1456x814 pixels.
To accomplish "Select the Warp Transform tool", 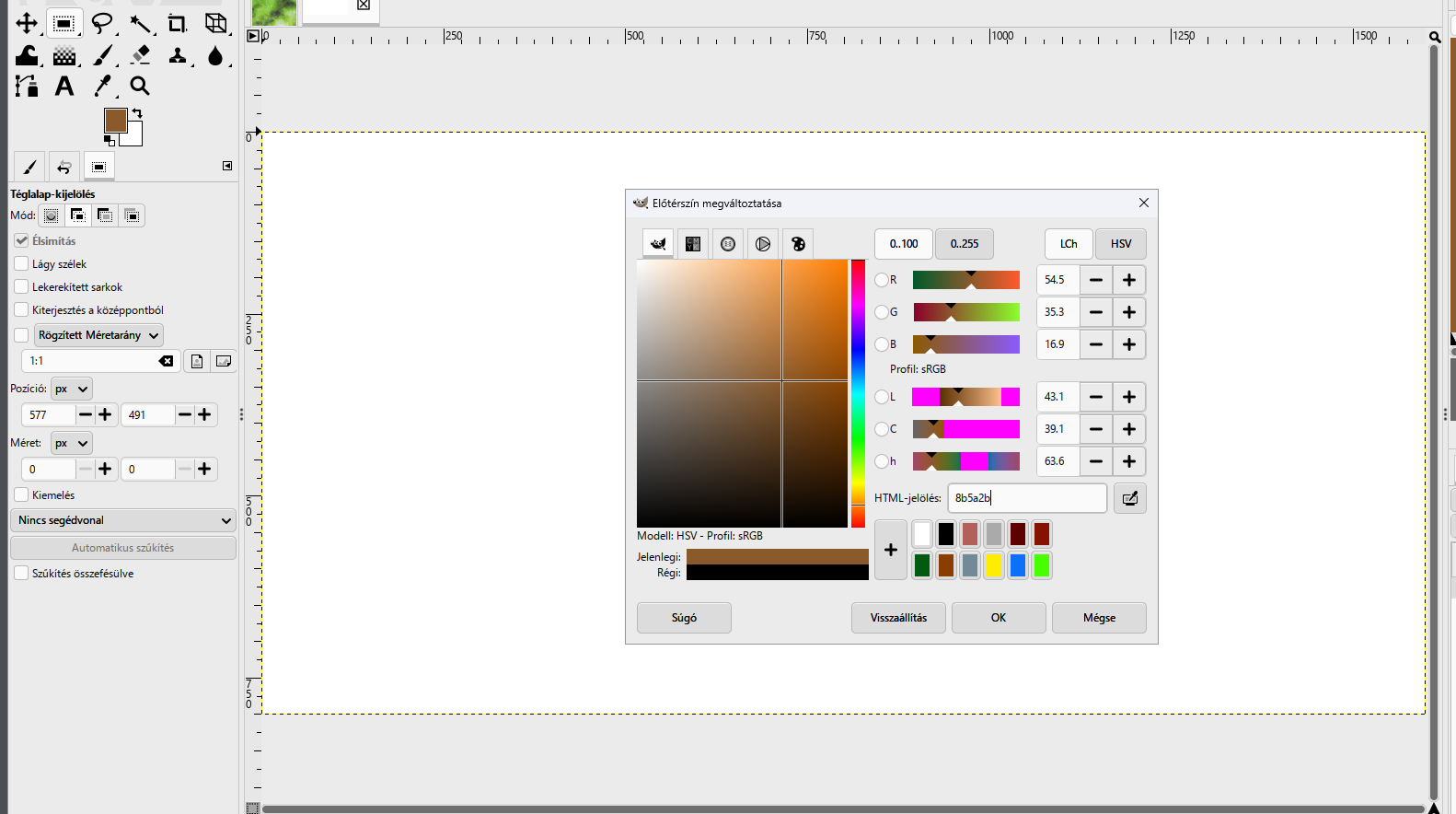I will click(x=27, y=55).
